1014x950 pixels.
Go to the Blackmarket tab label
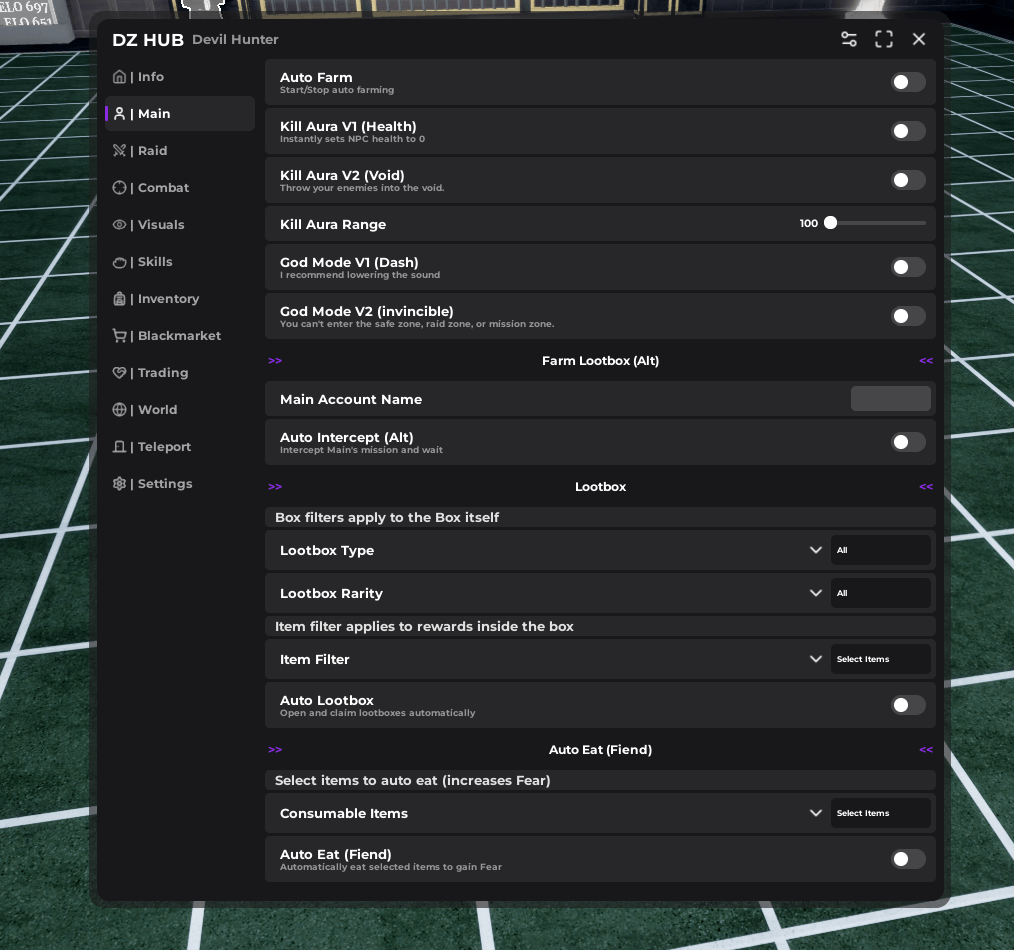pos(180,336)
